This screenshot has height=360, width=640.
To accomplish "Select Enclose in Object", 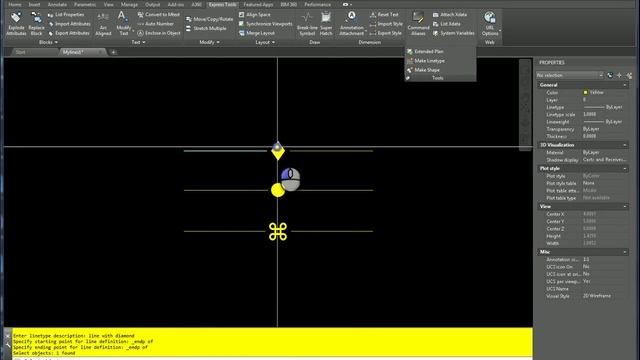I will coord(159,33).
